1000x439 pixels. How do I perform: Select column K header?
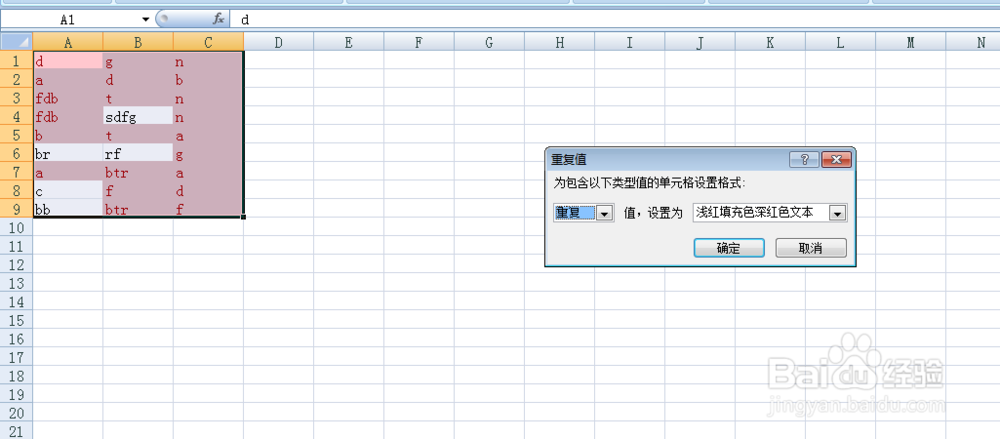[770, 42]
